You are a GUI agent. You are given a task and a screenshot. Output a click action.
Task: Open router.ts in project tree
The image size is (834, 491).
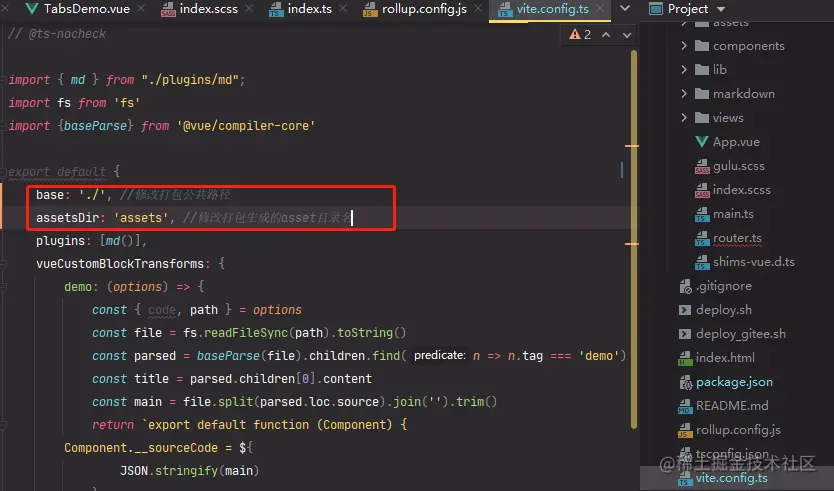tap(737, 238)
